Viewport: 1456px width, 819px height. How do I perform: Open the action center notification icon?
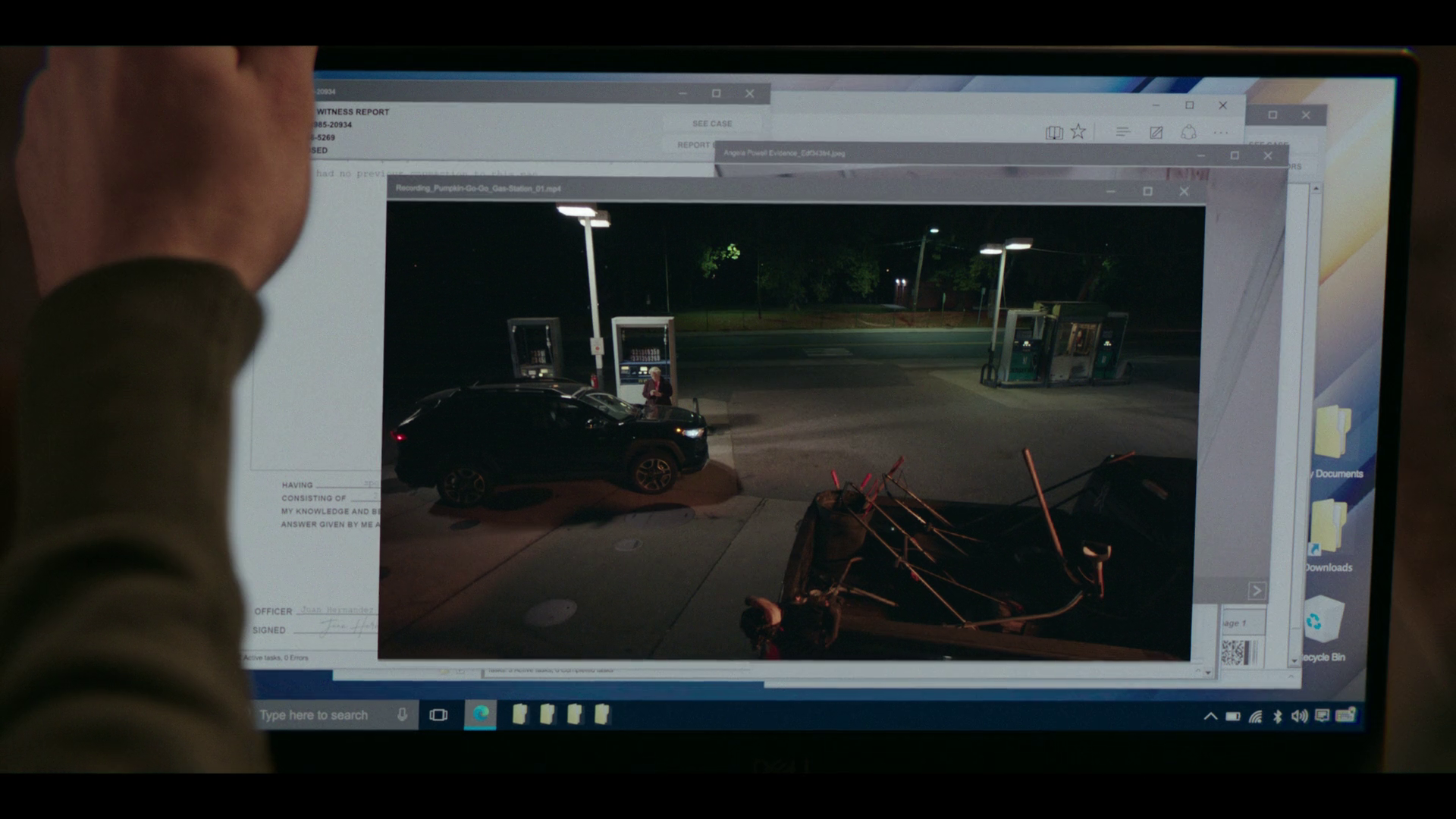click(1323, 715)
